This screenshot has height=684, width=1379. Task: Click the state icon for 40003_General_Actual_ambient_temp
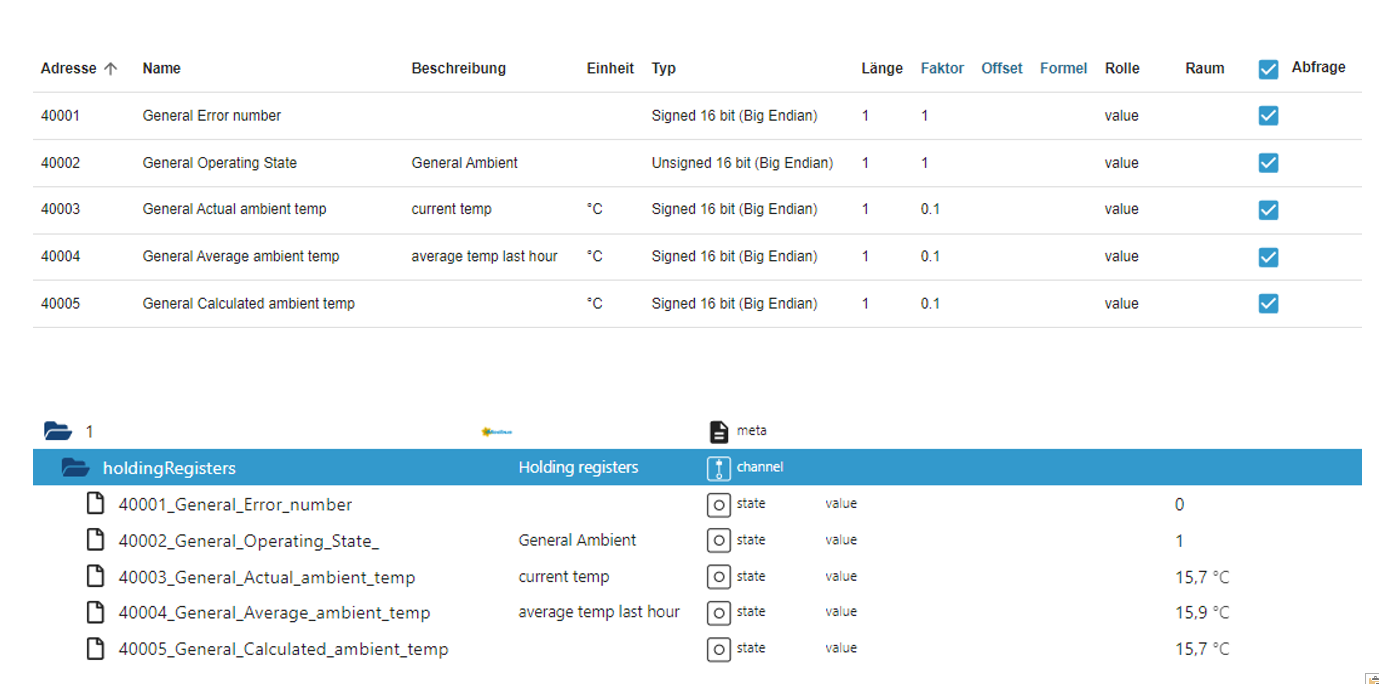tap(718, 577)
